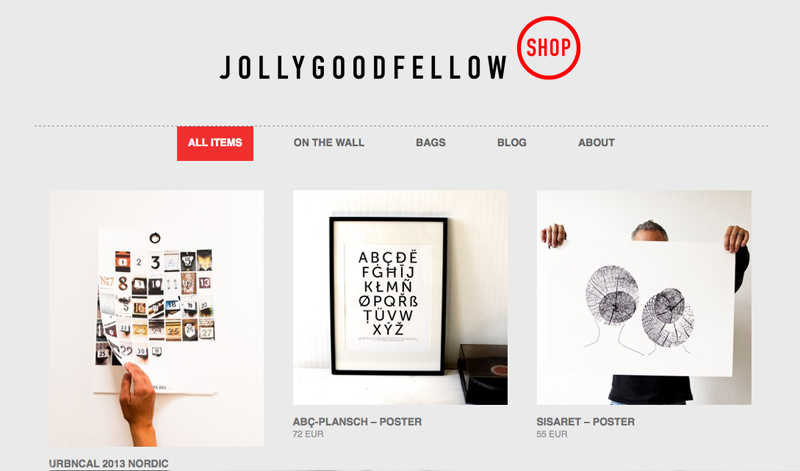Click the JOLLYGOODFELLOW wordmark logo
This screenshot has width=800, height=471.
(x=363, y=67)
